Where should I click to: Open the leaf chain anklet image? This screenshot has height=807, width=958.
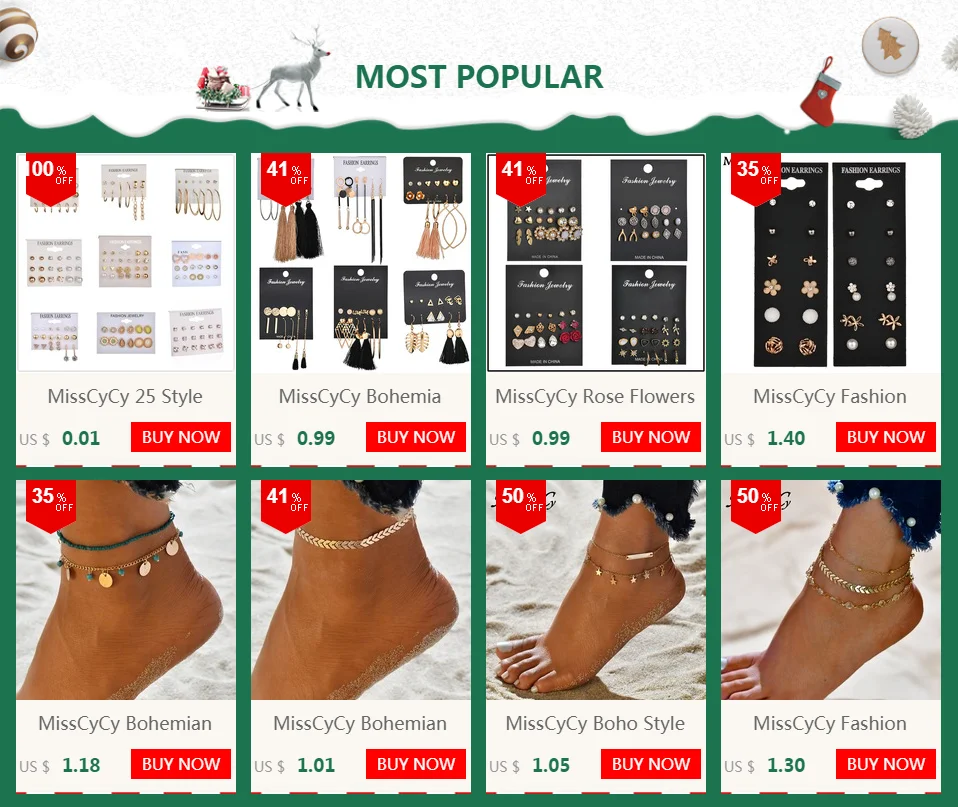point(361,590)
